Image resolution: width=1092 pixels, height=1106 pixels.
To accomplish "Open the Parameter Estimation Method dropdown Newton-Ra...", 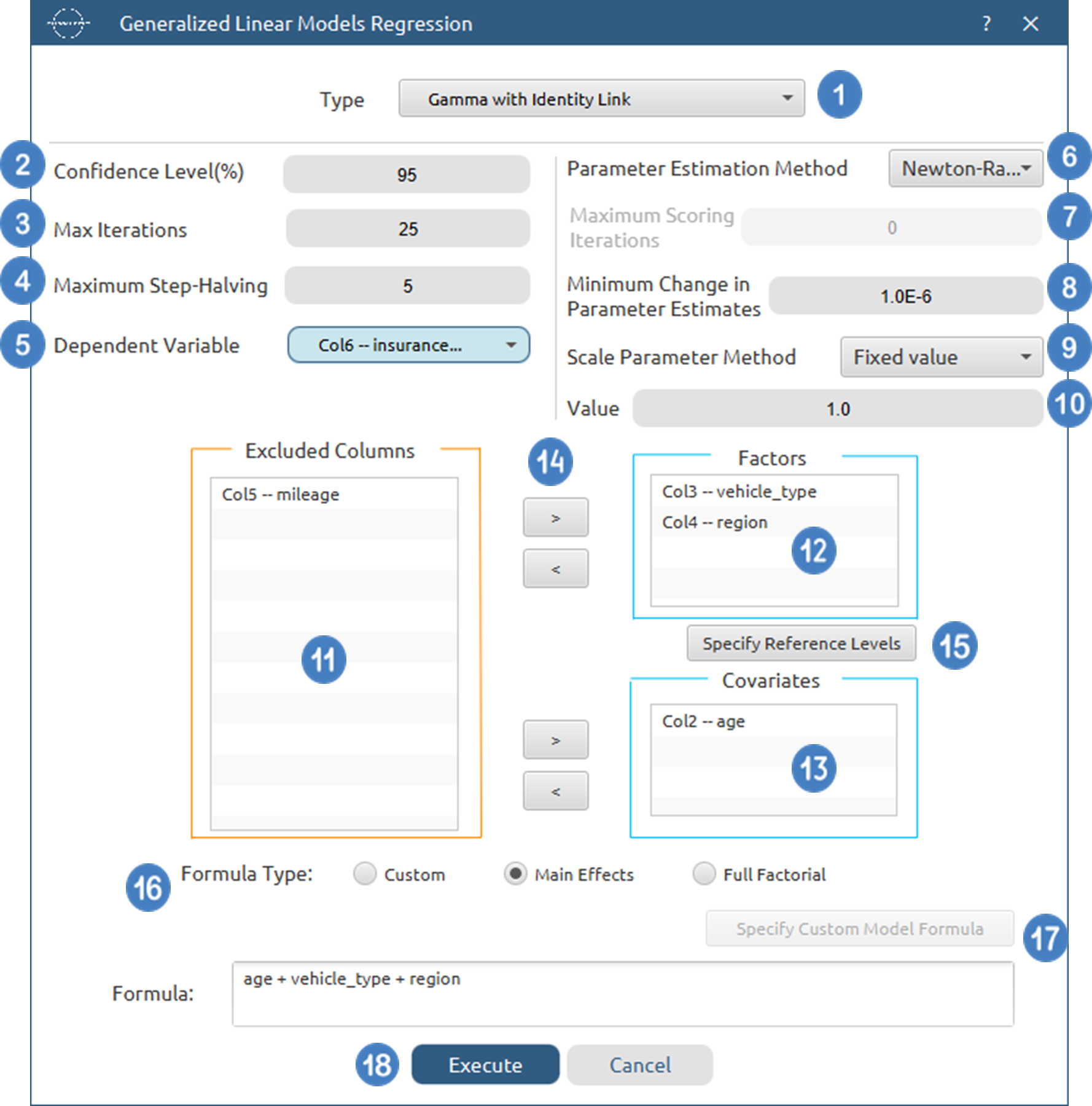I will coord(965,168).
